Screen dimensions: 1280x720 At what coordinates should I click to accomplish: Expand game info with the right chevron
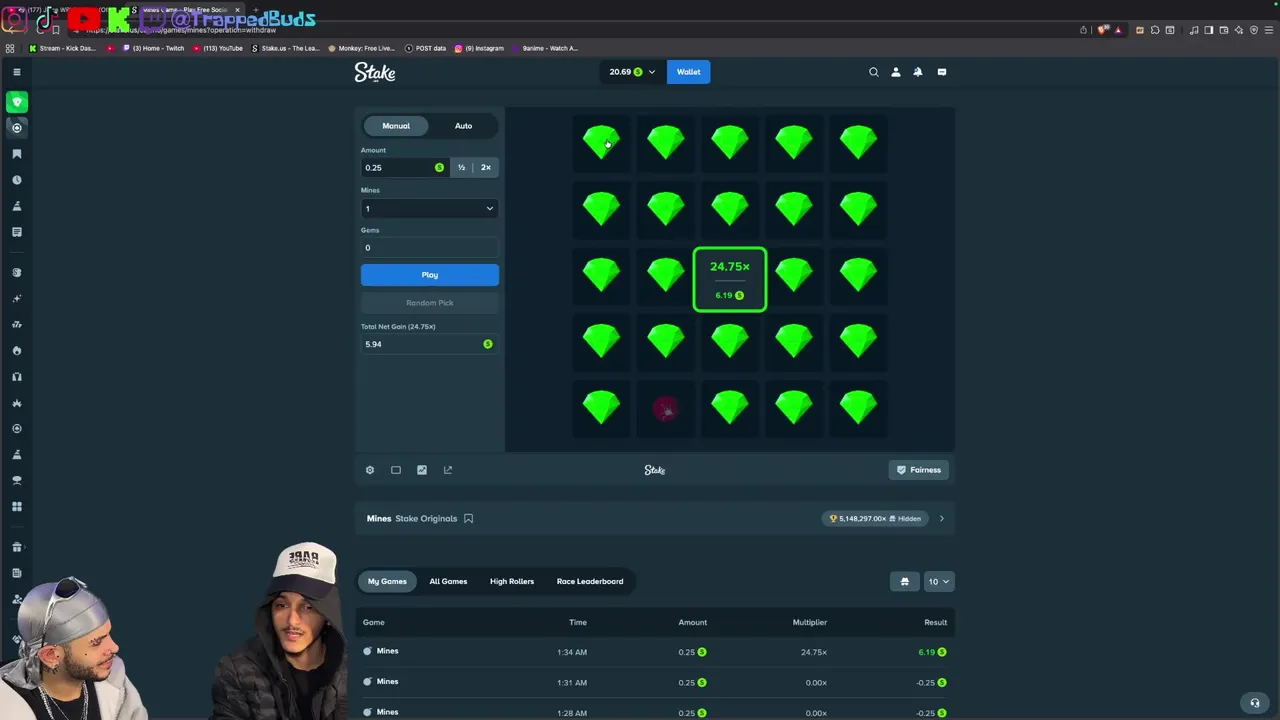(x=941, y=519)
